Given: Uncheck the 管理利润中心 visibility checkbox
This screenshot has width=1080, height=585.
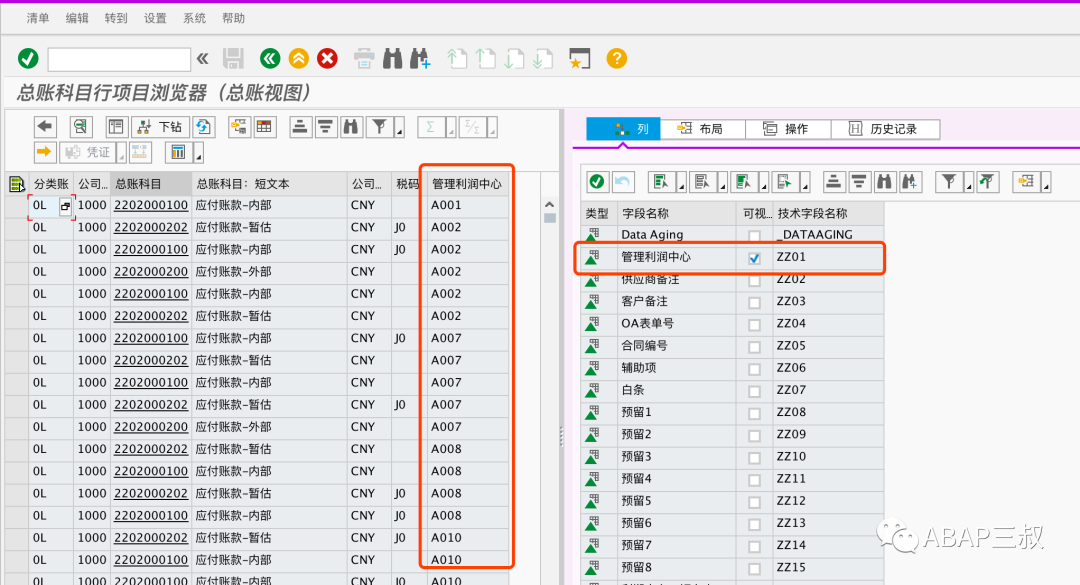Looking at the screenshot, I should (754, 258).
